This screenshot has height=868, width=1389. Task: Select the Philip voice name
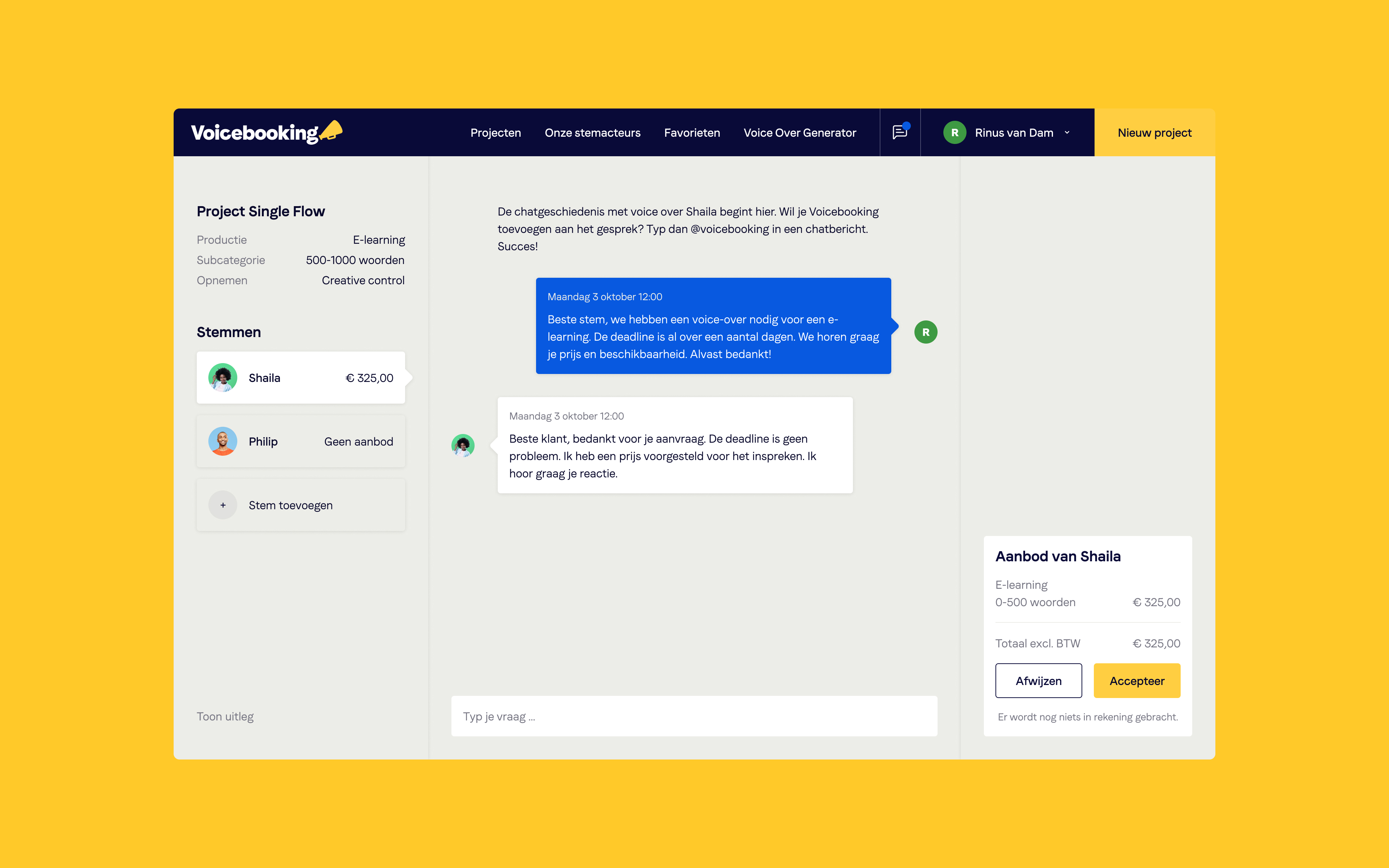click(x=263, y=442)
